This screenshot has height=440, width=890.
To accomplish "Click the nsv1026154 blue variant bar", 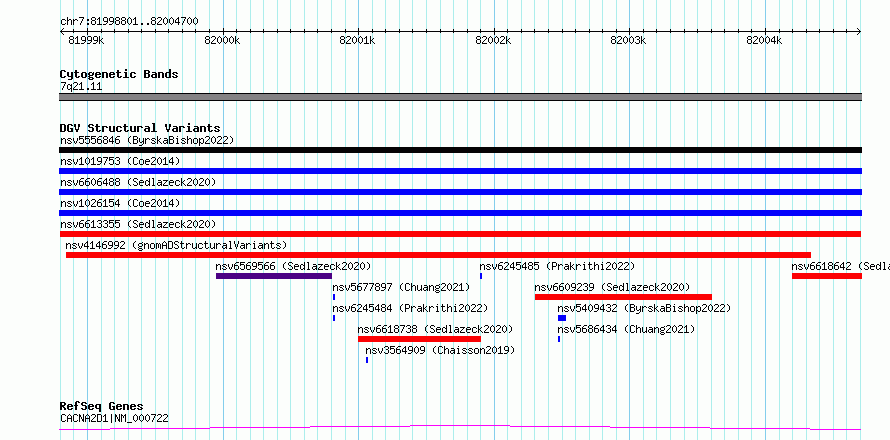I will point(460,213).
